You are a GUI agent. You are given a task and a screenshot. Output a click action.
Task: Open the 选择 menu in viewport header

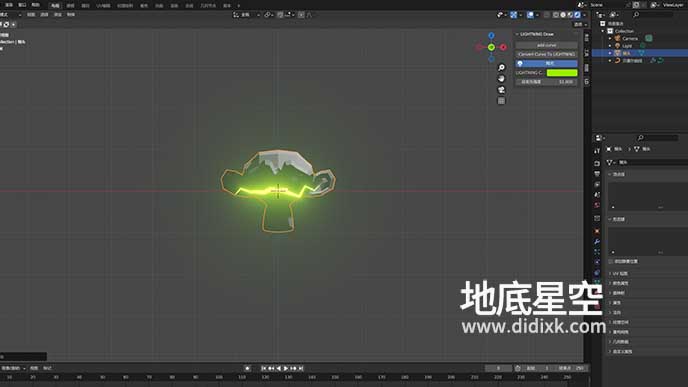coord(44,14)
